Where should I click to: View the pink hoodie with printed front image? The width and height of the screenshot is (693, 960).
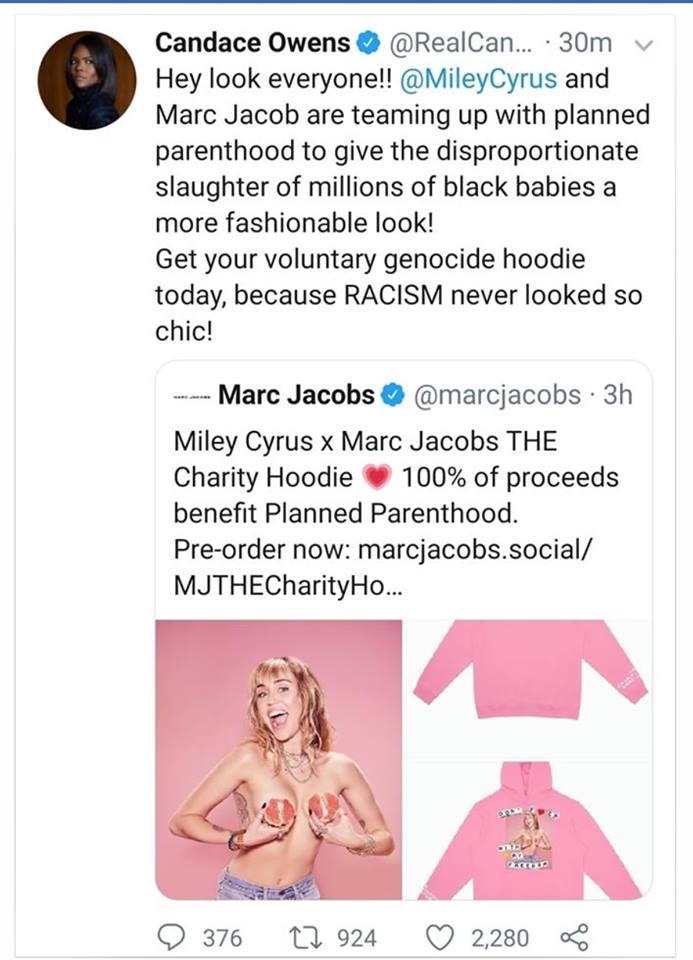point(530,831)
